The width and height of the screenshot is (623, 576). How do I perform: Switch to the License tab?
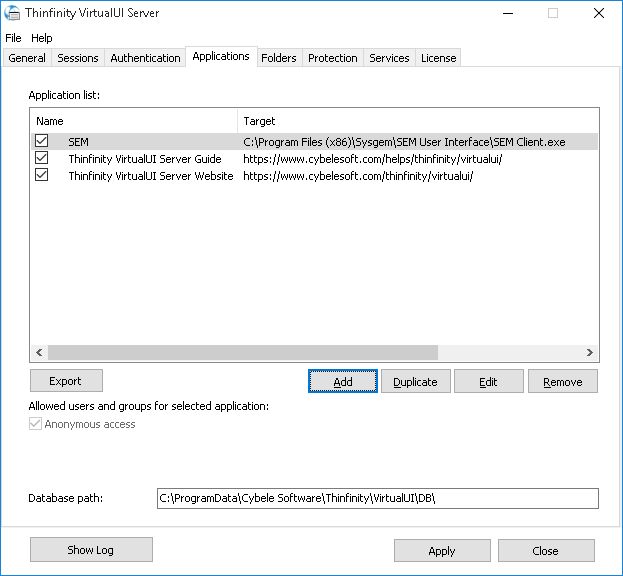pos(438,58)
